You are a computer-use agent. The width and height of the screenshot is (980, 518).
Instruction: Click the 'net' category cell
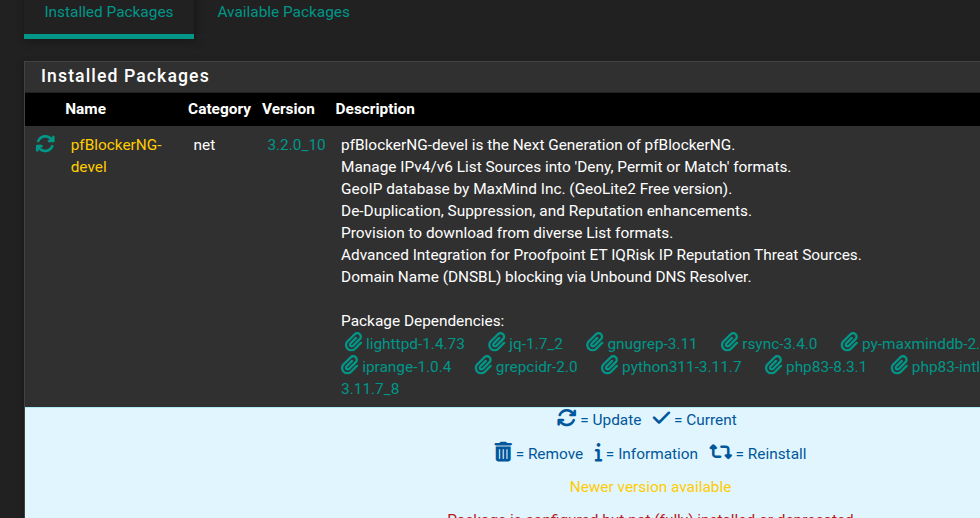[x=204, y=145]
